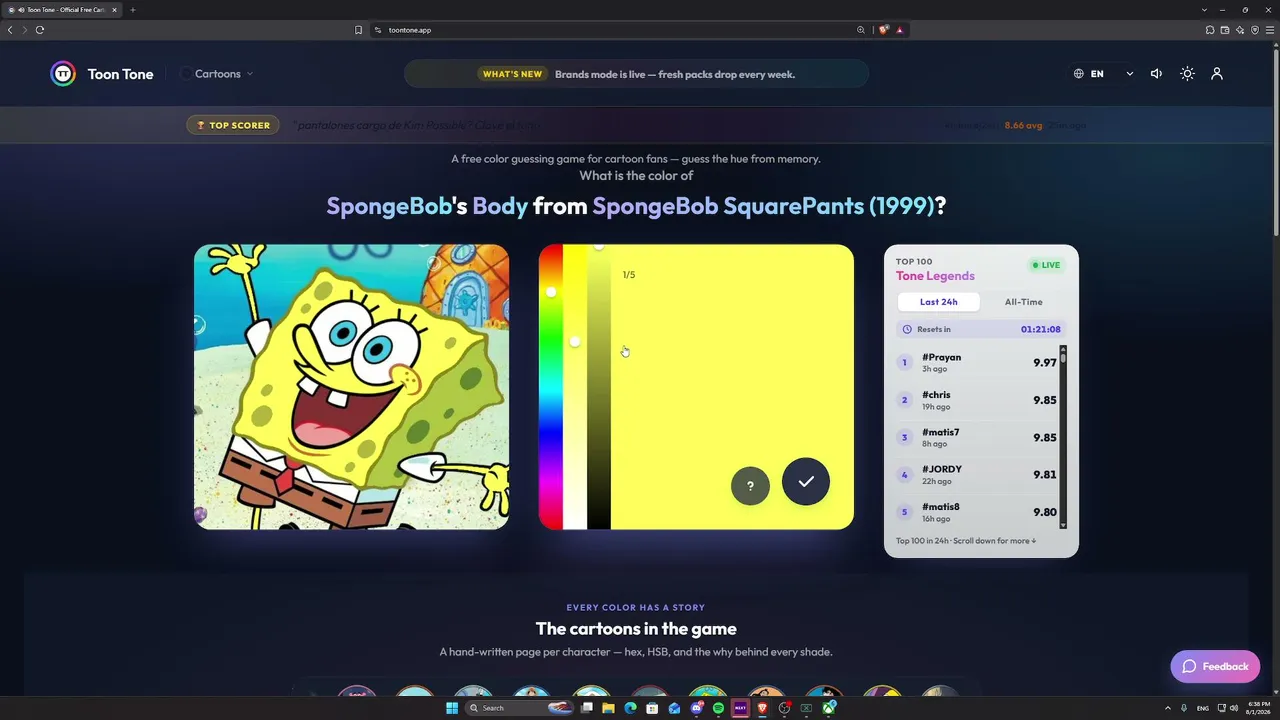
Task: Open the Brave Rewards triangle icon
Action: pyautogui.click(x=900, y=30)
